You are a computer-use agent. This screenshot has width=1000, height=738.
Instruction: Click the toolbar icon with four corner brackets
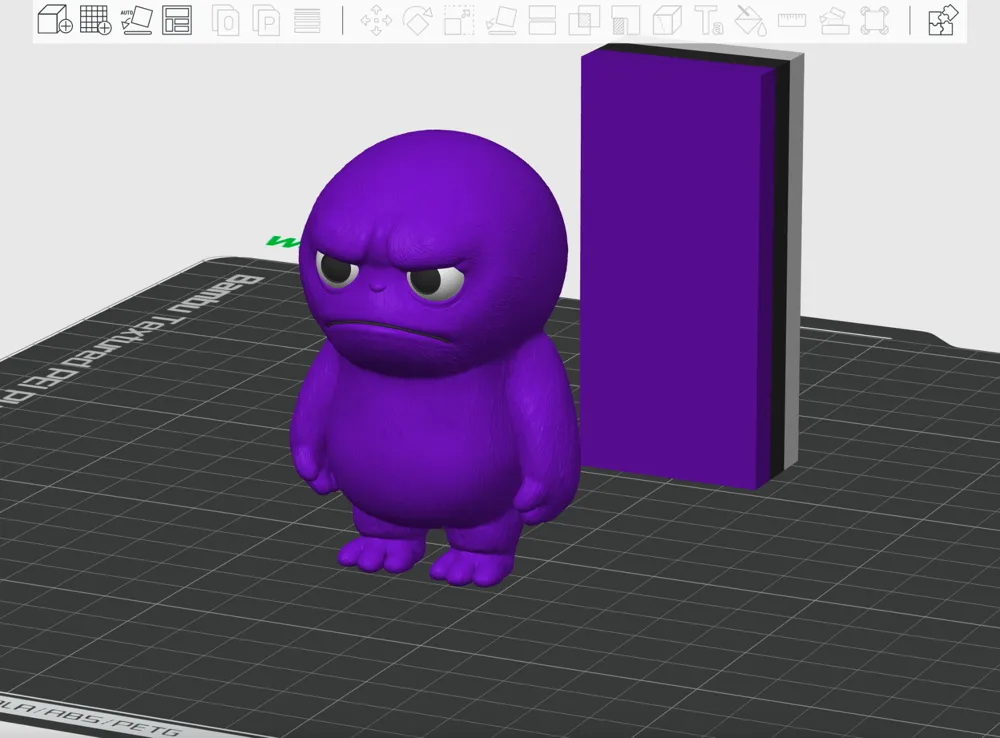[874, 20]
